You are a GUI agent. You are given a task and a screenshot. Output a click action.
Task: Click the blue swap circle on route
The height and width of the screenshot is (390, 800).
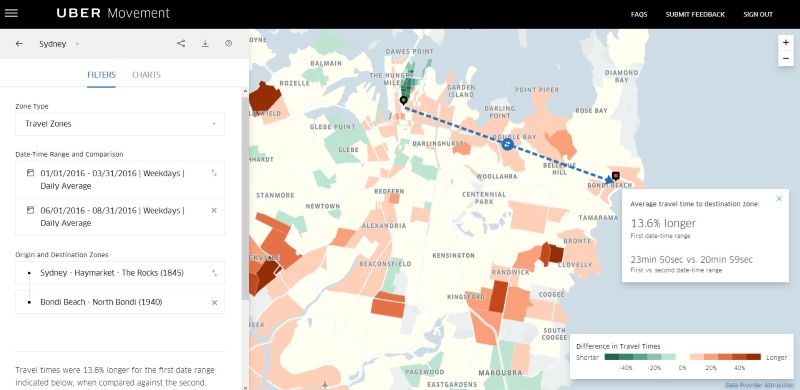507,144
